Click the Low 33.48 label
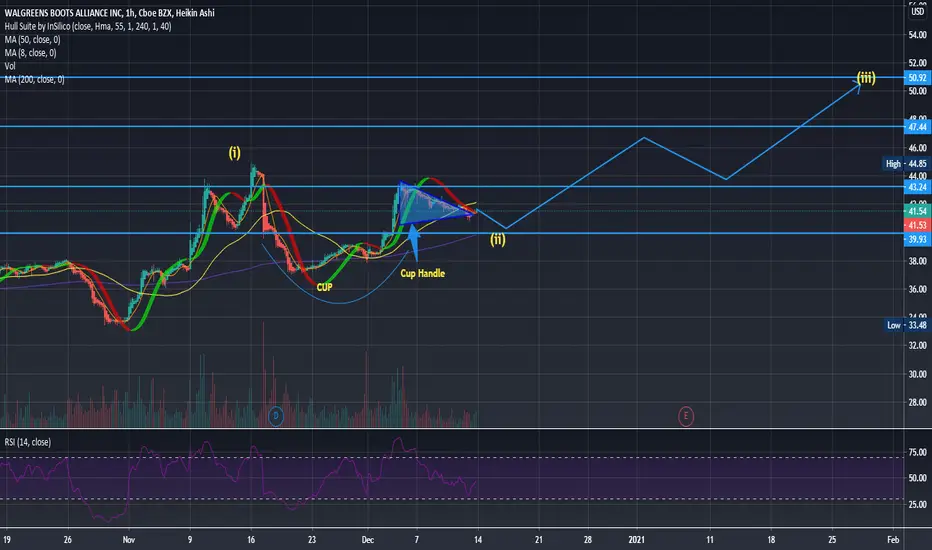932x550 pixels. click(x=906, y=325)
